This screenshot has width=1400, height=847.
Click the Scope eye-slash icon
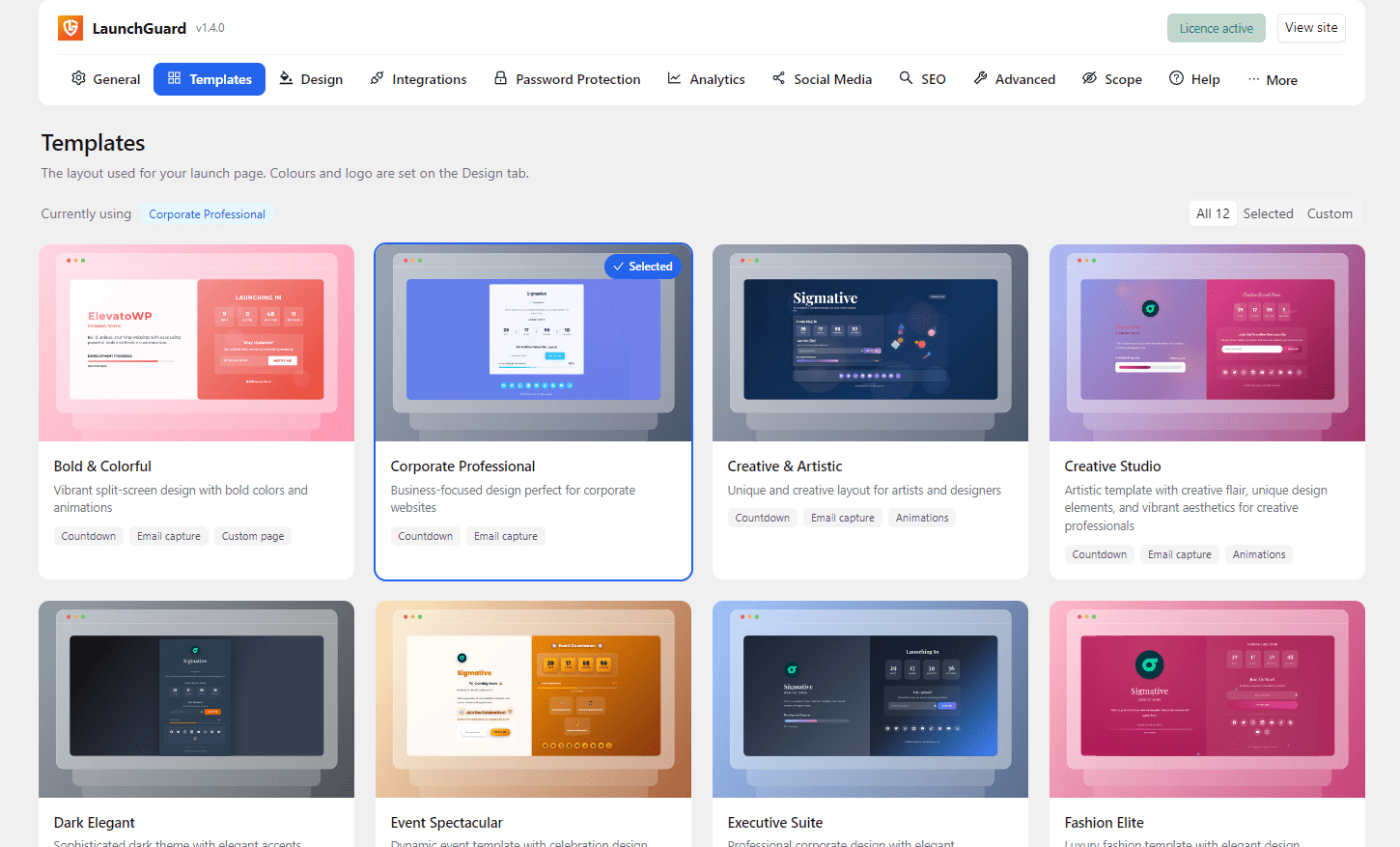tap(1089, 78)
